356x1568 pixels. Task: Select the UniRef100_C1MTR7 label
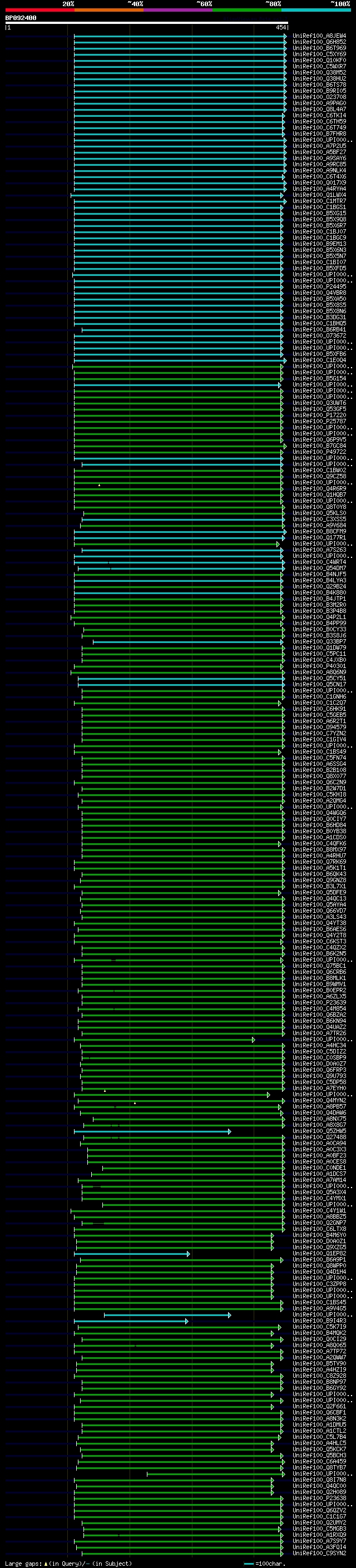pos(319,201)
